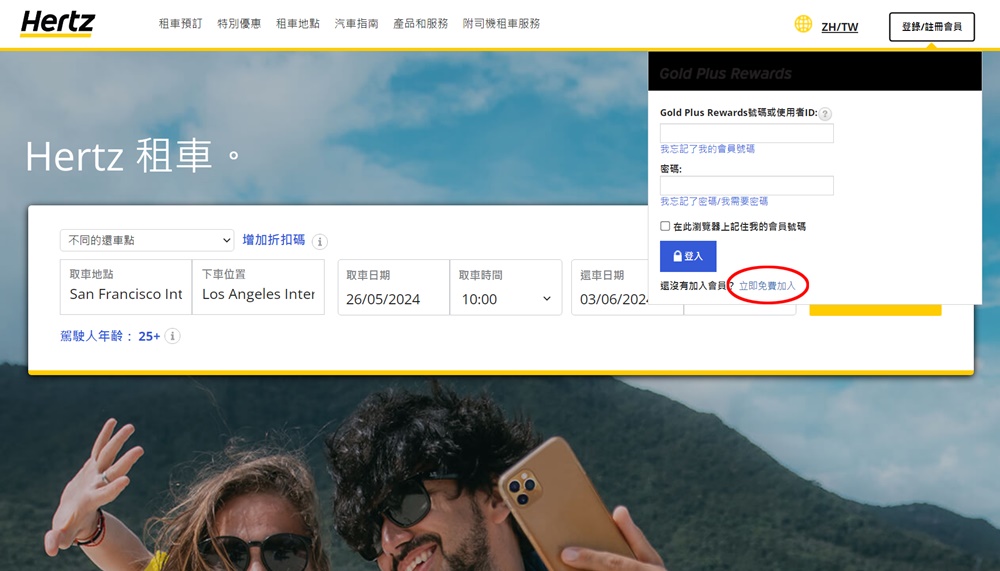Open the 不同的還車點 dropdown
This screenshot has height=571, width=1000.
click(x=147, y=241)
